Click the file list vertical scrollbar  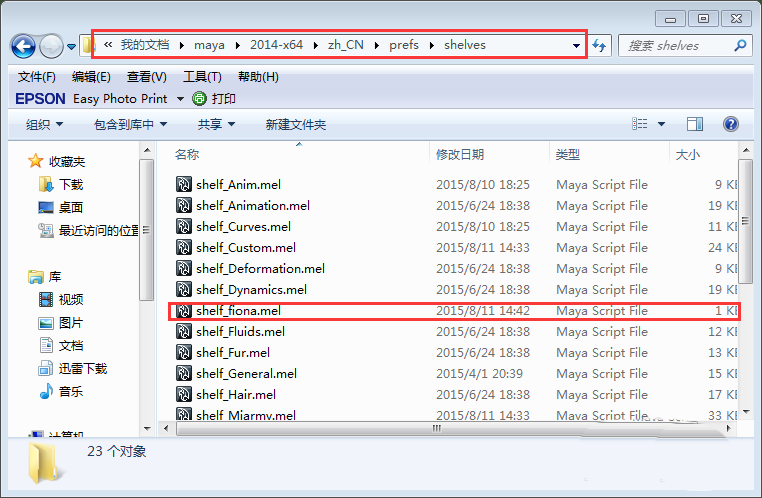tap(745, 221)
